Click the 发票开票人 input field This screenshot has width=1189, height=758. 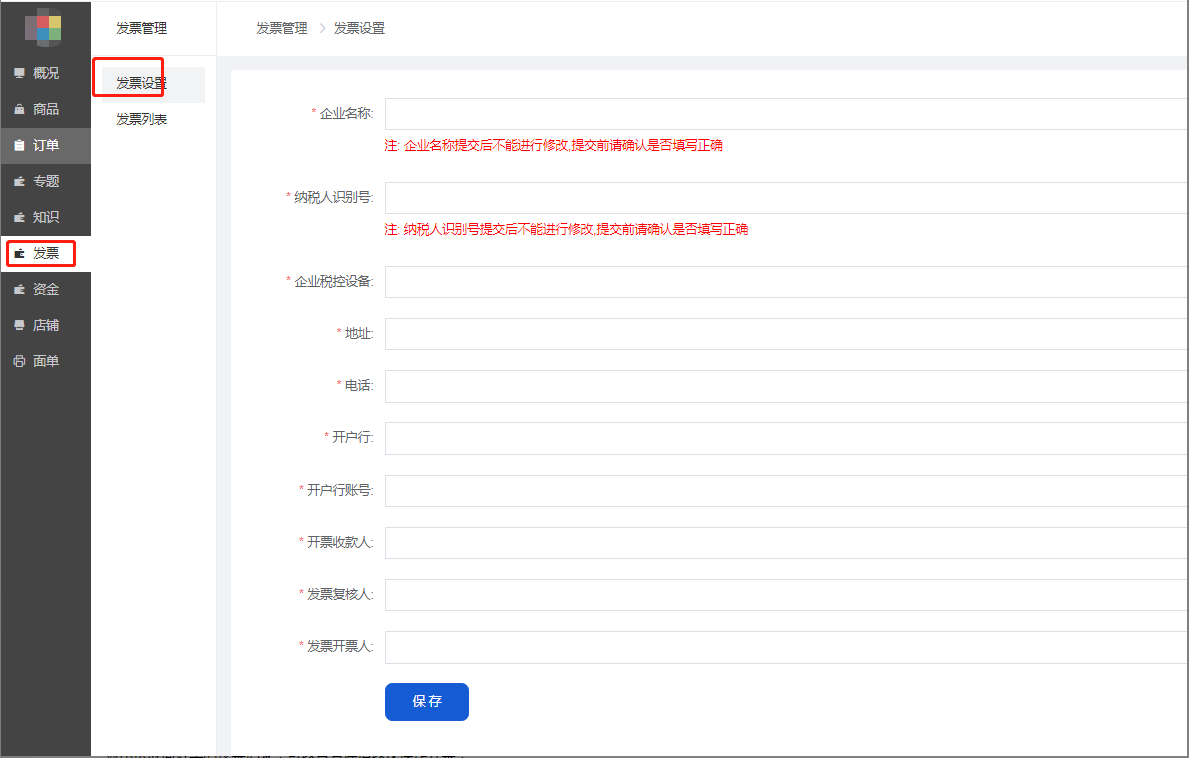(x=786, y=647)
